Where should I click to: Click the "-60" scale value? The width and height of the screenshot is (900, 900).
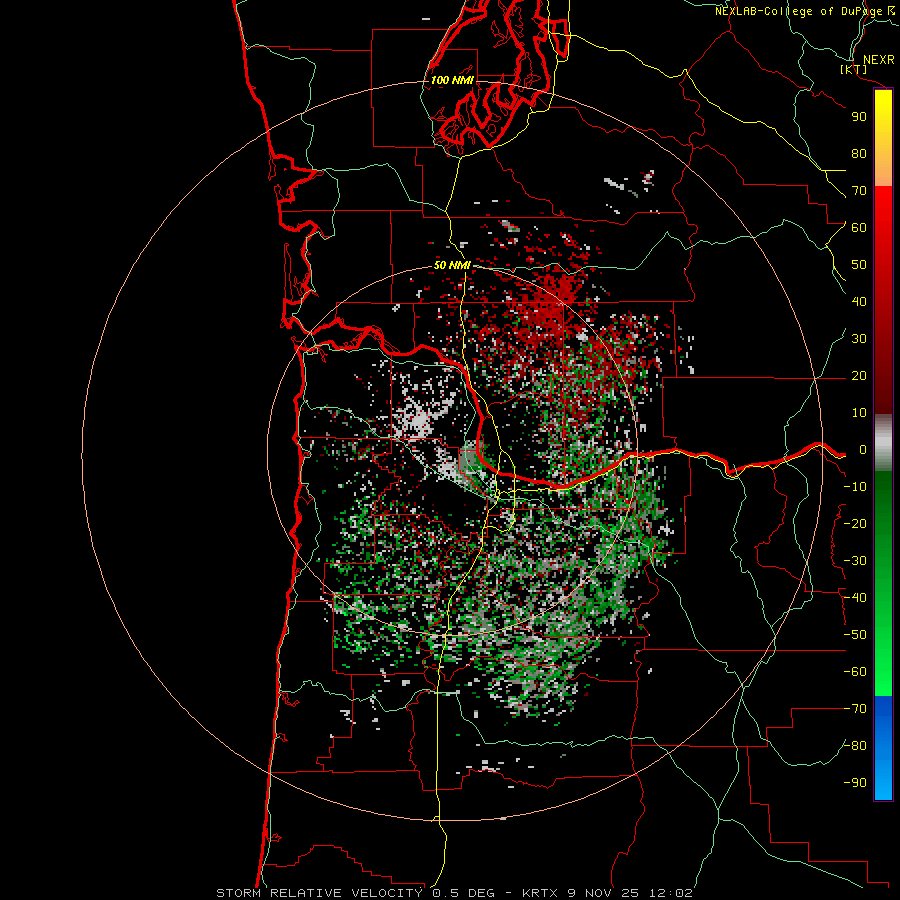[855, 672]
